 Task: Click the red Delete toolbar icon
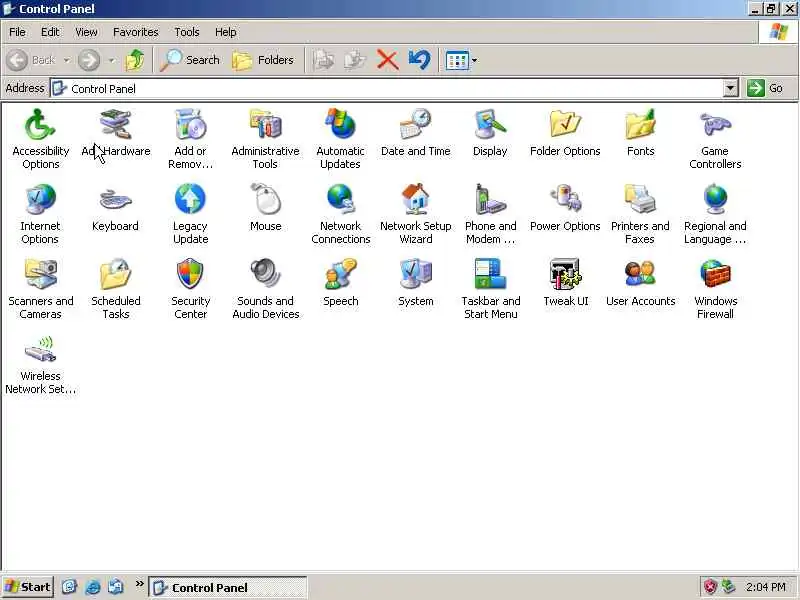(388, 60)
